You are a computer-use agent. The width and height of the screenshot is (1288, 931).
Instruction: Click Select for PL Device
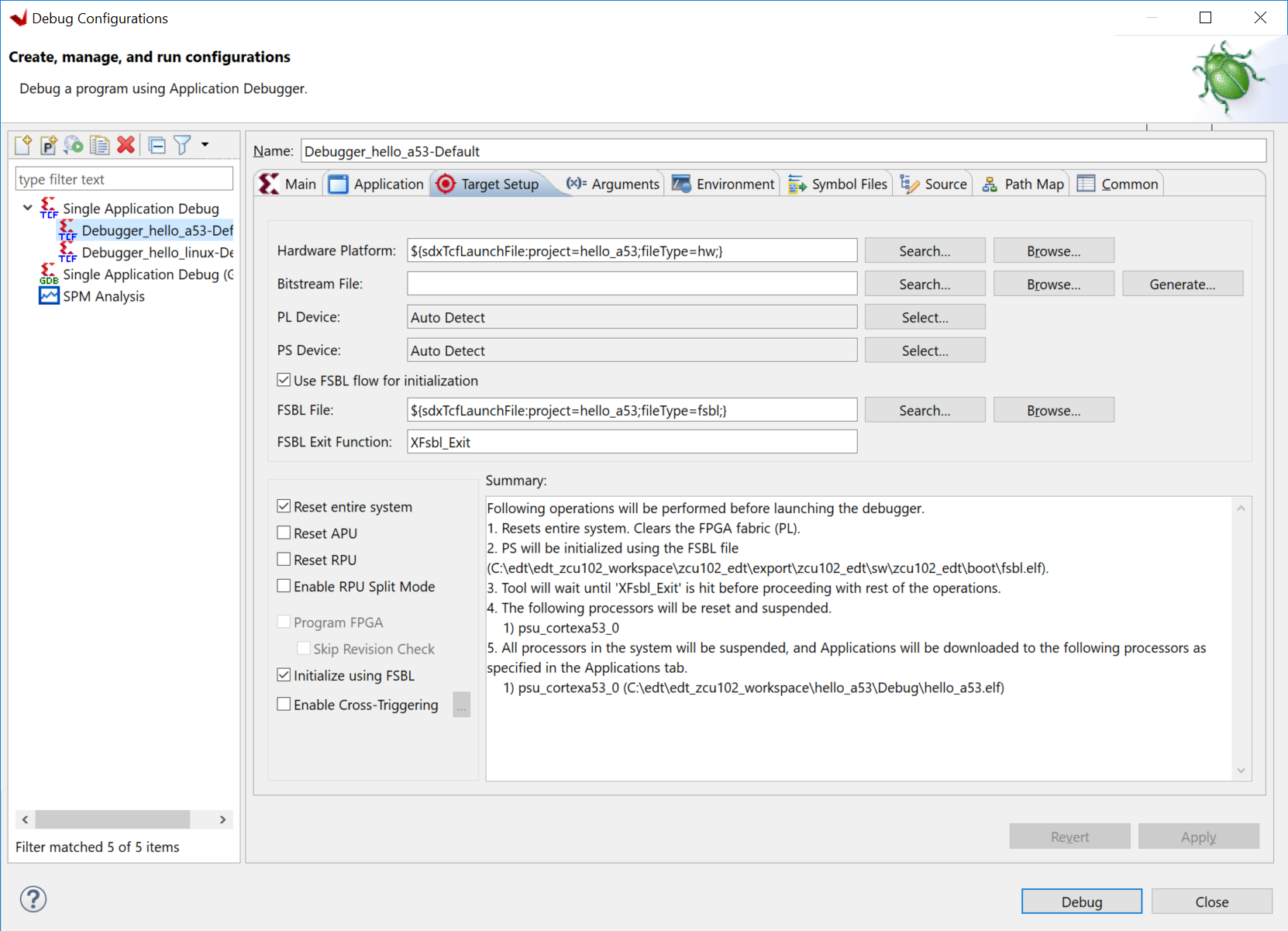click(x=925, y=317)
